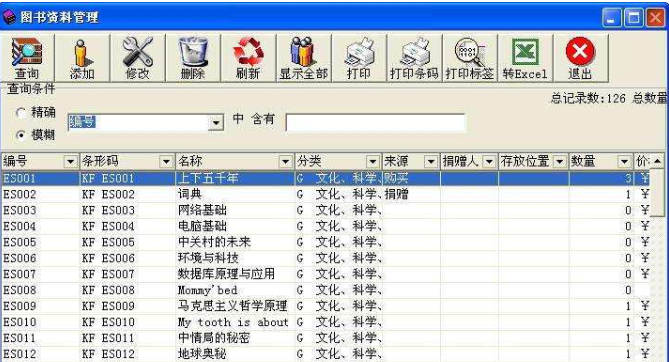
Task: Select row ES001 上下五千年
Action: coord(326,178)
